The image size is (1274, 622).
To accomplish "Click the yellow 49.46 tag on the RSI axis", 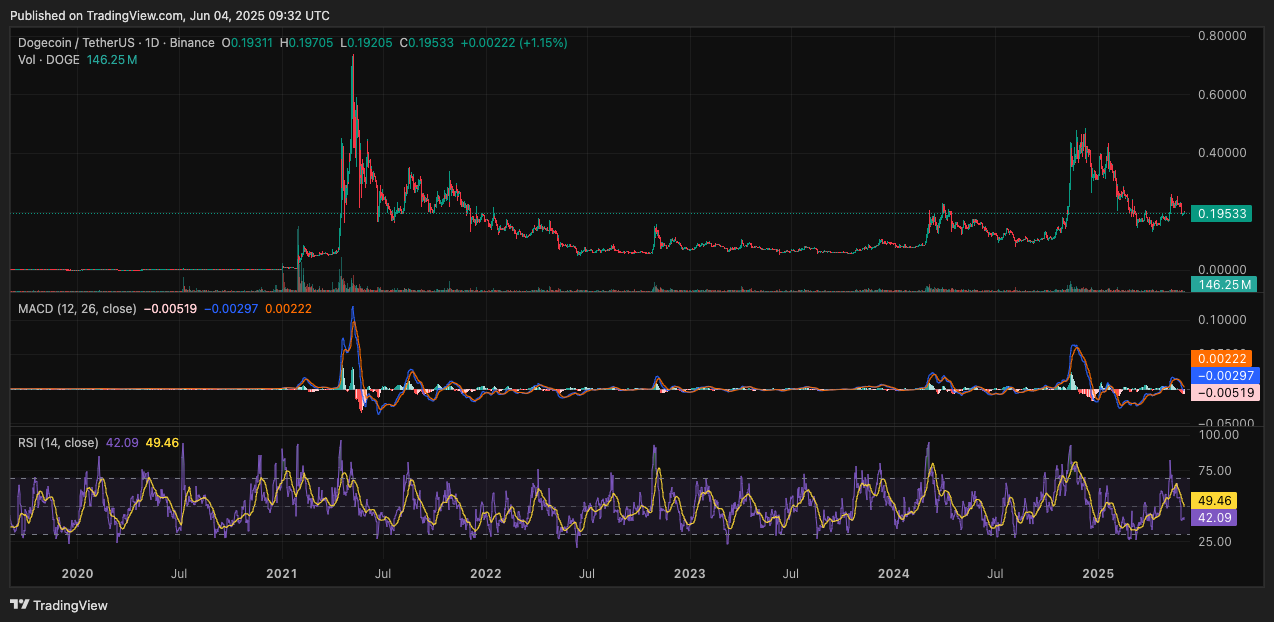I will [1214, 500].
